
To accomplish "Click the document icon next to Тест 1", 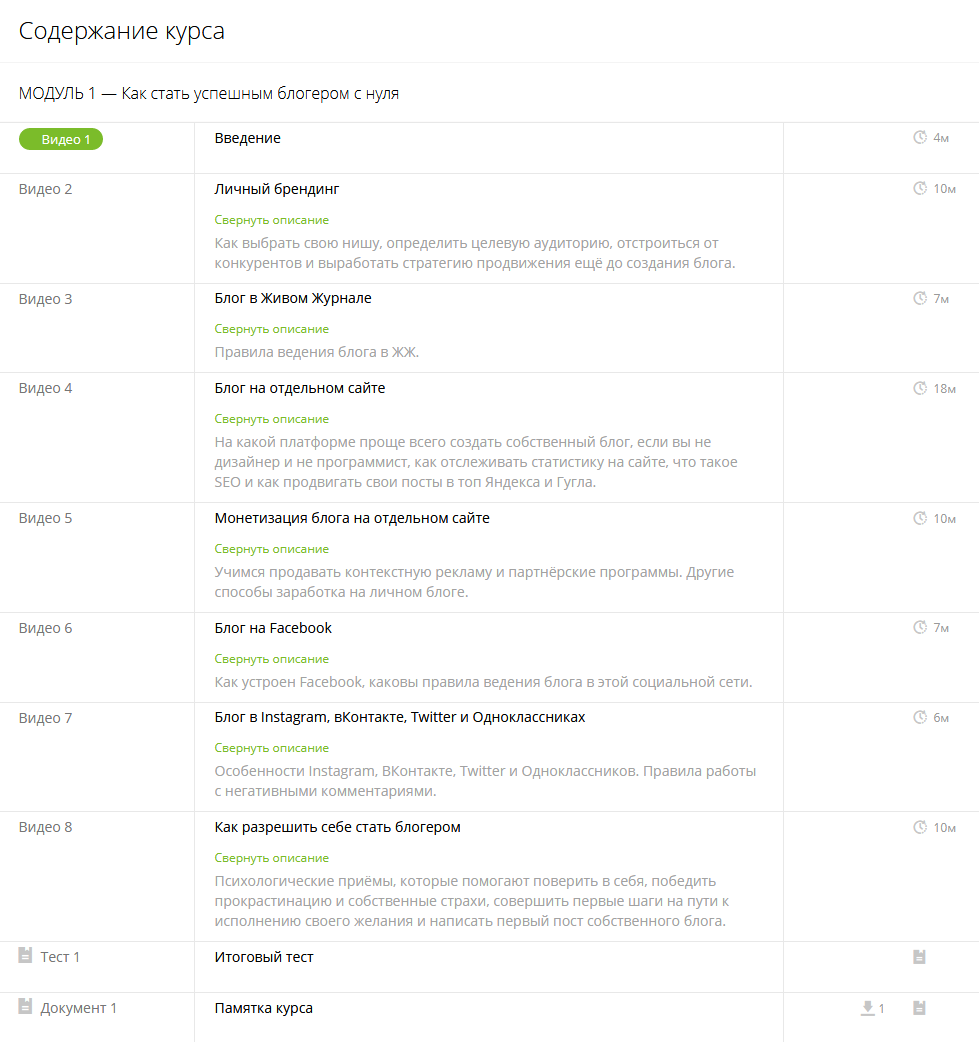I will point(26,956).
